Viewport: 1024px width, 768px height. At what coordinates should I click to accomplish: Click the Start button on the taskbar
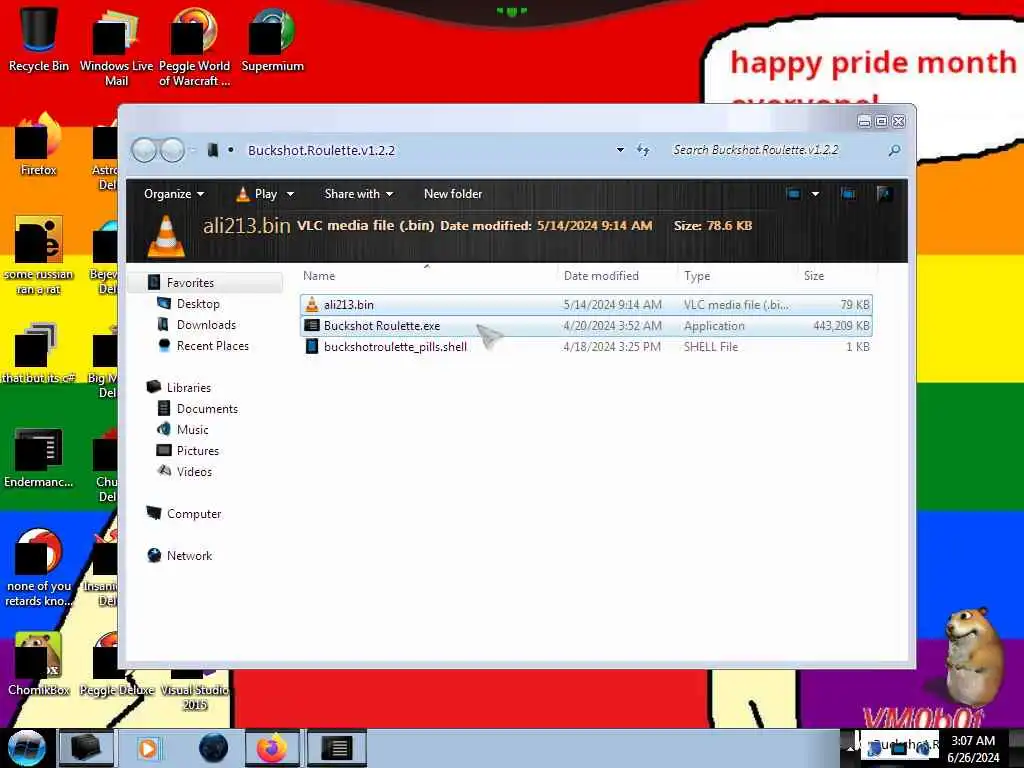click(27, 748)
